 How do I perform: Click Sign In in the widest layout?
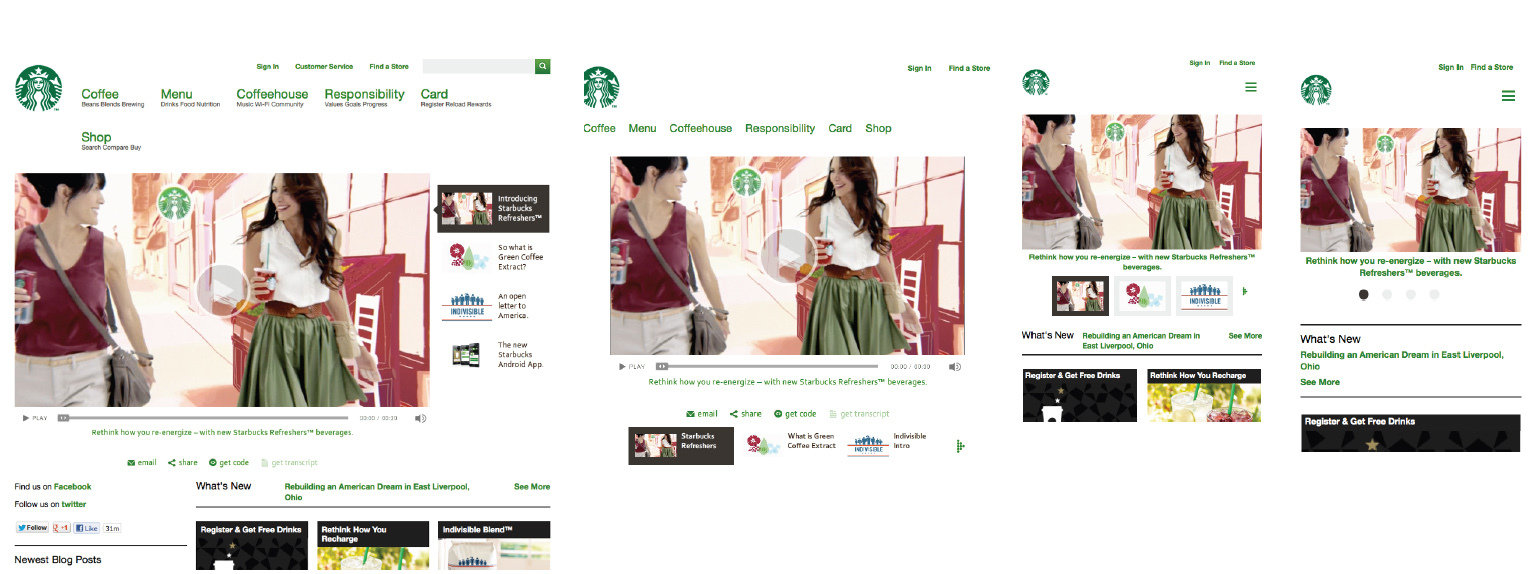(268, 66)
